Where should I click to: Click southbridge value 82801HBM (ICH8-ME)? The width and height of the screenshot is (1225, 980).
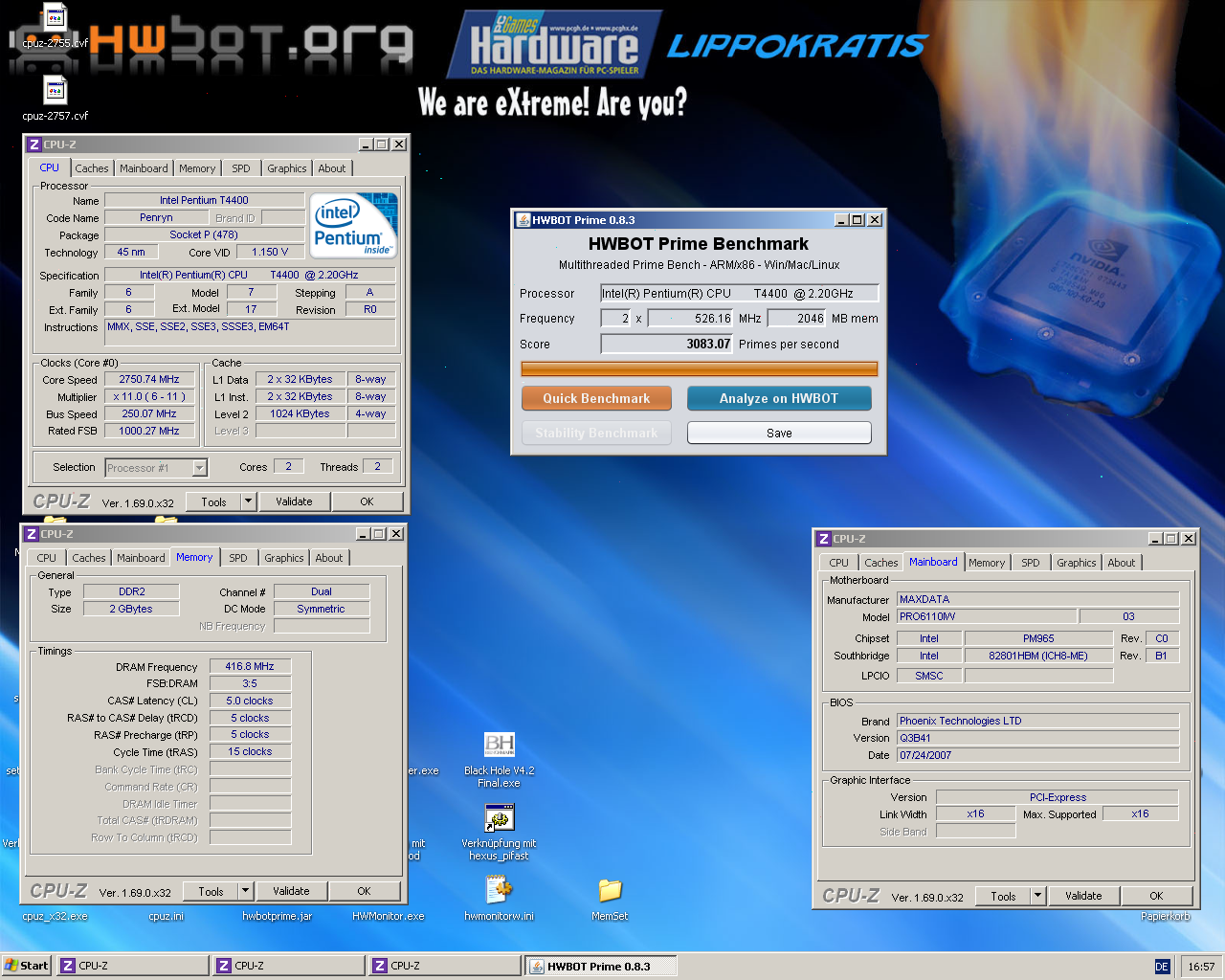(x=1038, y=656)
